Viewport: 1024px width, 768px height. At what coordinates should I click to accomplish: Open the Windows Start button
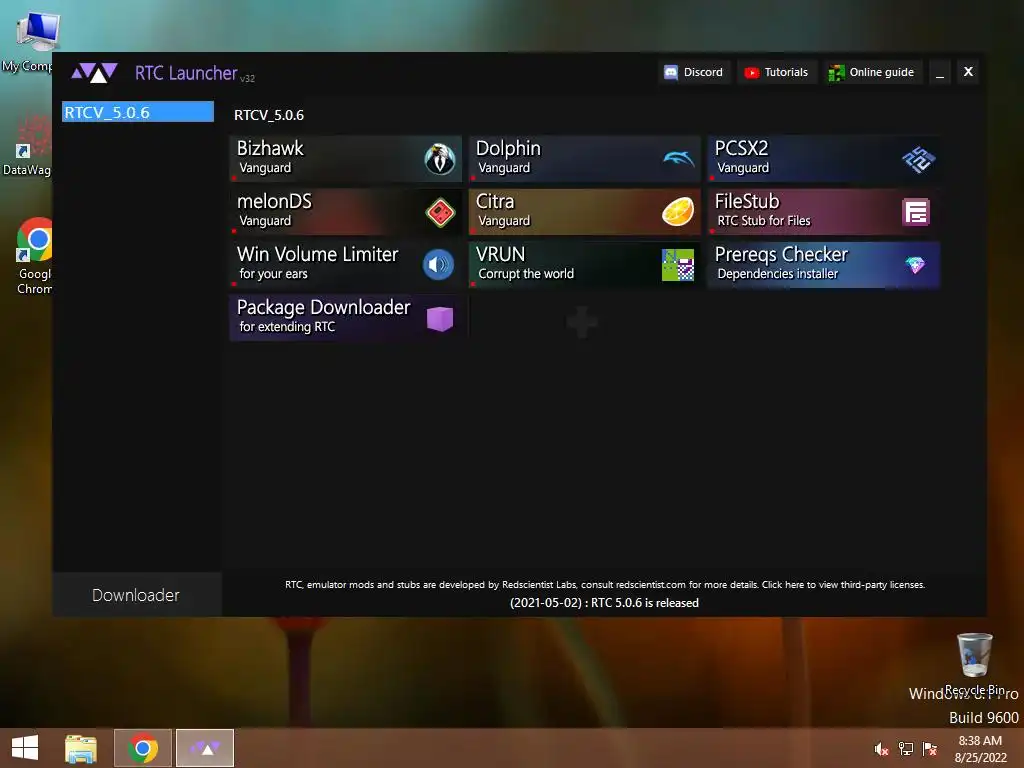coord(25,748)
